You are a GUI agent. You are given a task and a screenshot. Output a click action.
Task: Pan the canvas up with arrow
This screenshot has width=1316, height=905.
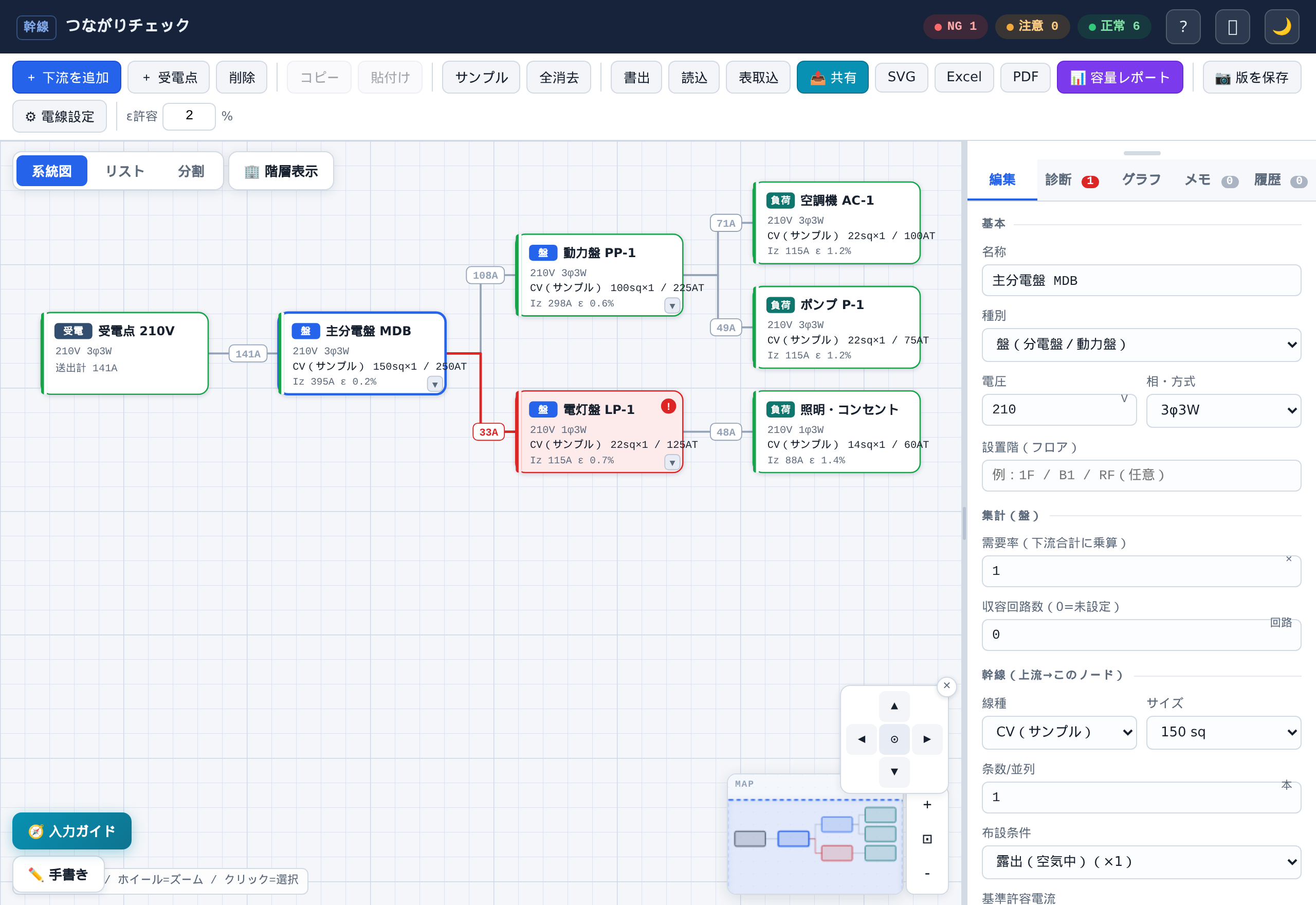point(894,706)
